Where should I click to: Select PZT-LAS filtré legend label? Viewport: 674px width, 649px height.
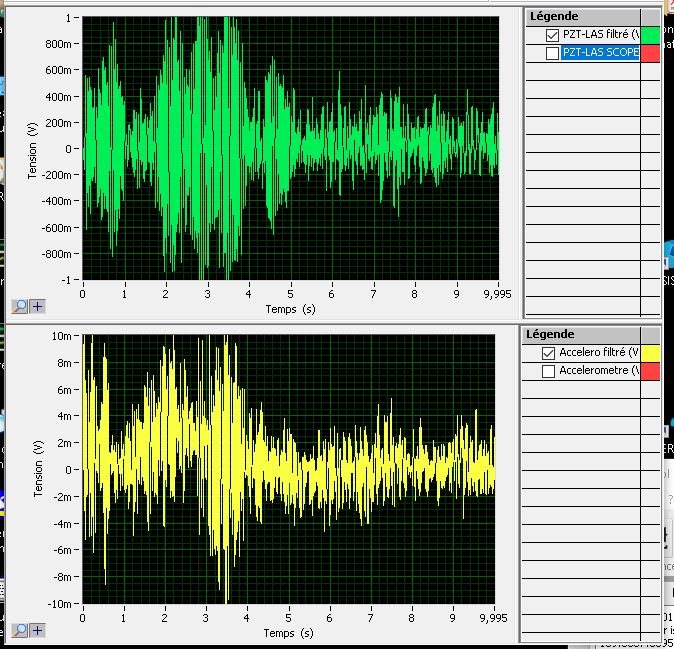(x=600, y=35)
